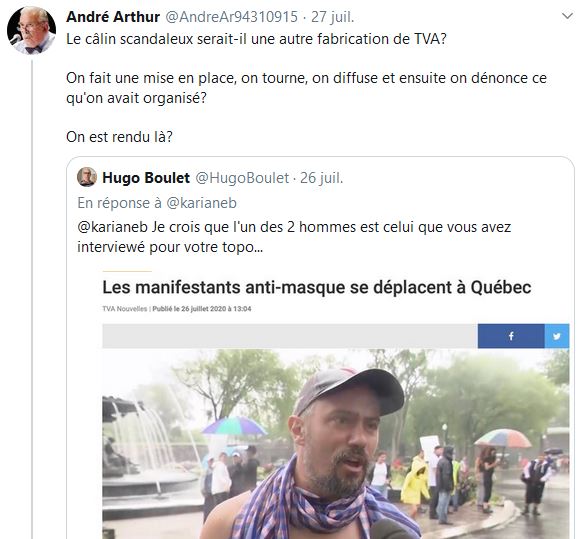The height and width of the screenshot is (539, 582).
Task: Click the gray bar above the video
Action: (x=290, y=336)
